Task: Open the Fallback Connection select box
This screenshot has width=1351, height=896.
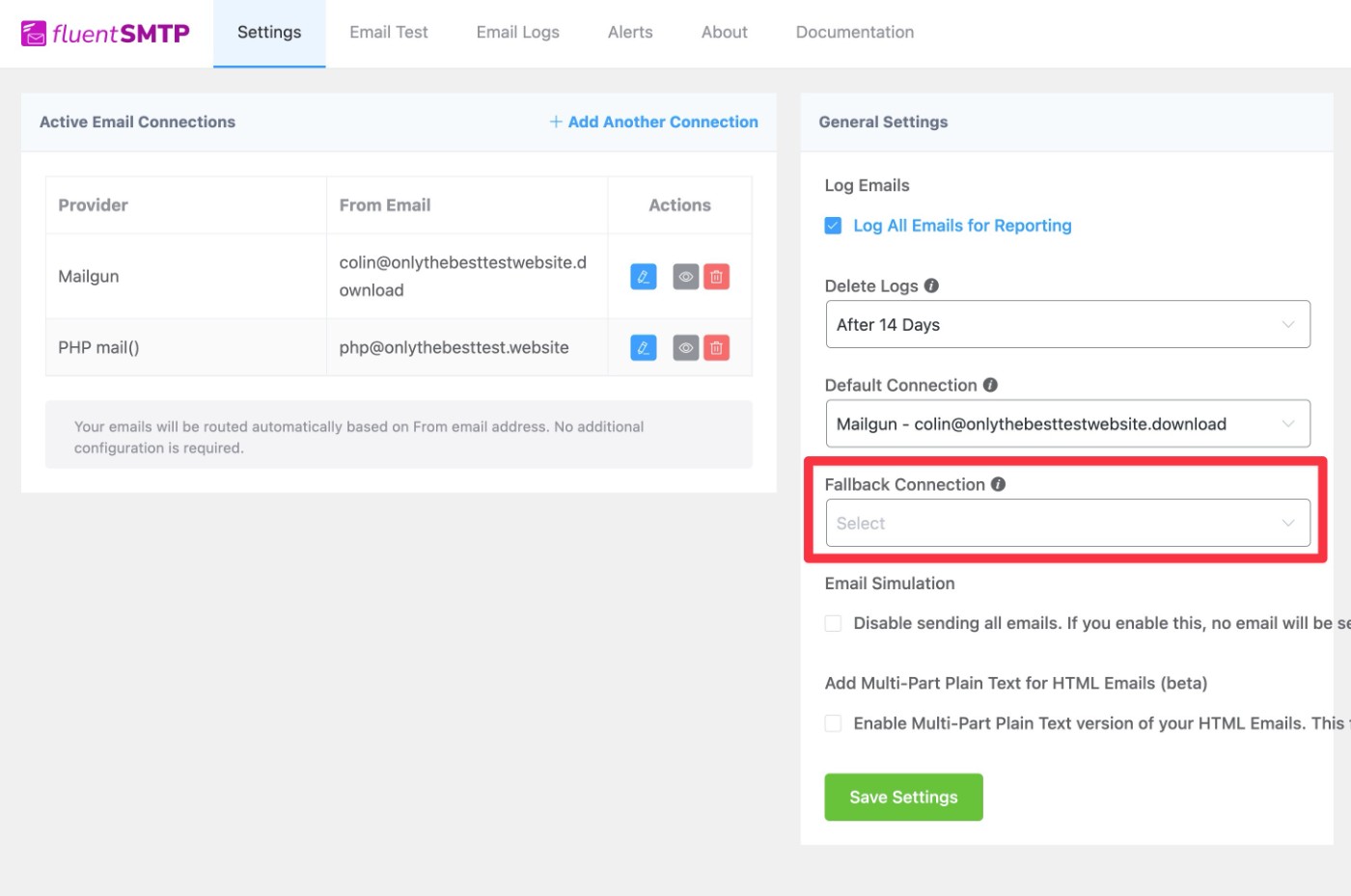Action: [1067, 523]
